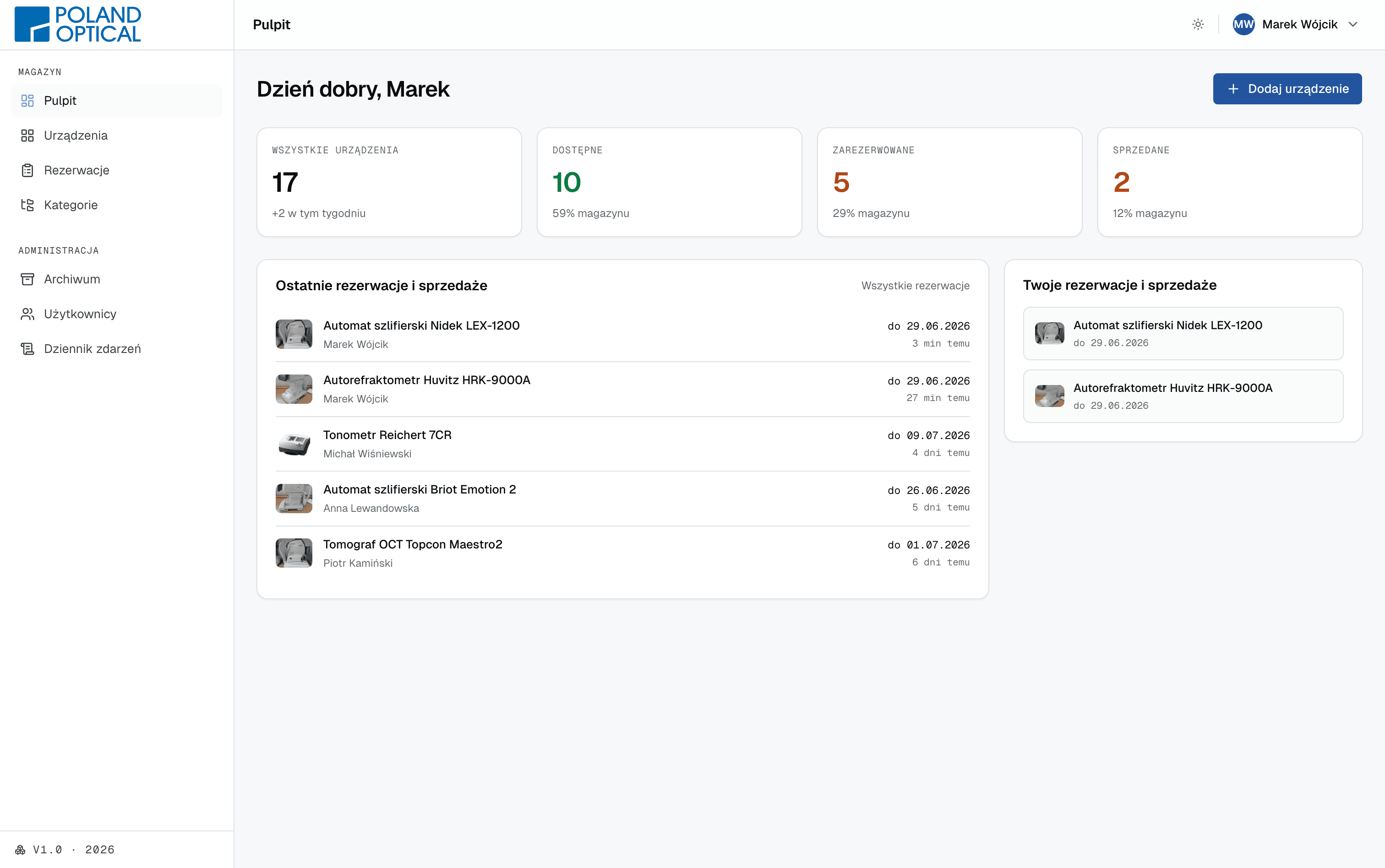
Task: Click the Użytkownicy people icon
Action: click(x=27, y=314)
